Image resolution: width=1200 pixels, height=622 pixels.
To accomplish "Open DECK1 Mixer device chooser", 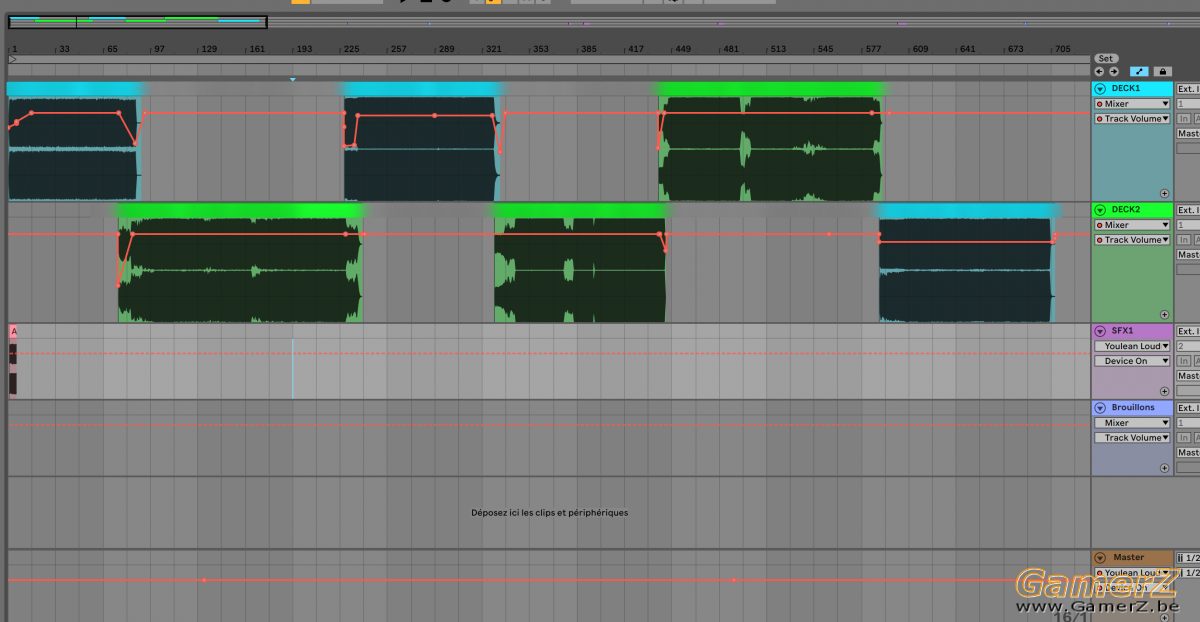I will (x=1131, y=104).
